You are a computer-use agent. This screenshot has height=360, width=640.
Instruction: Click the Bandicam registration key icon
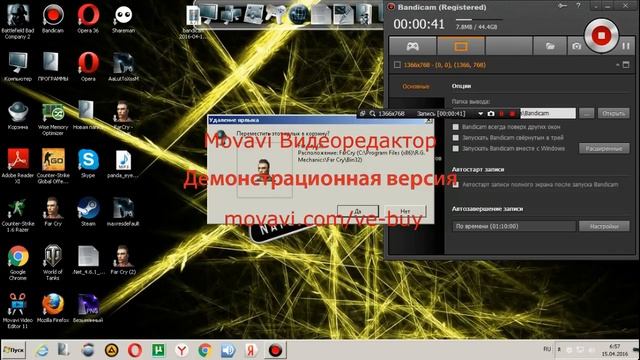click(x=562, y=6)
